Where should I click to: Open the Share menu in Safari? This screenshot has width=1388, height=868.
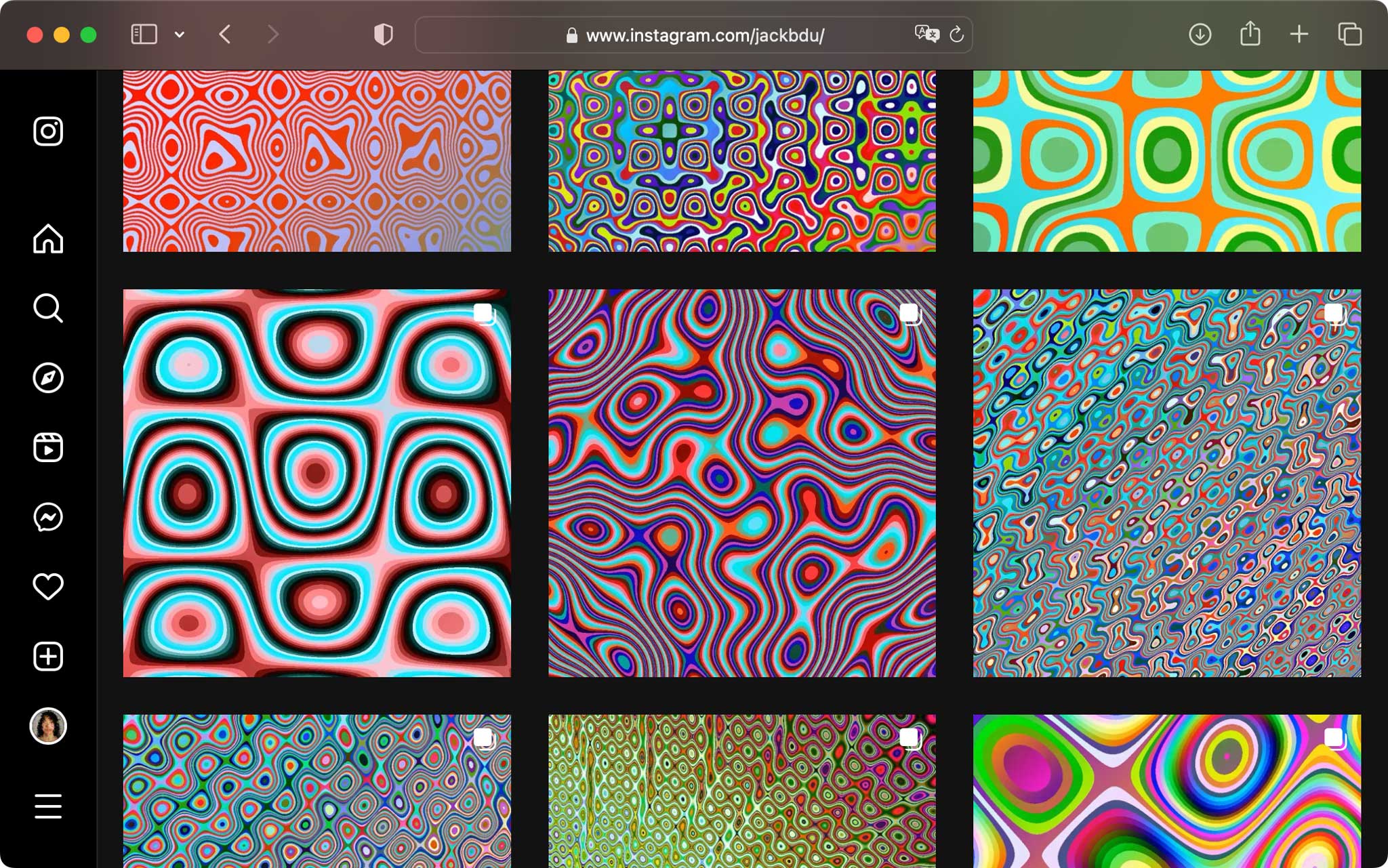point(1249,33)
